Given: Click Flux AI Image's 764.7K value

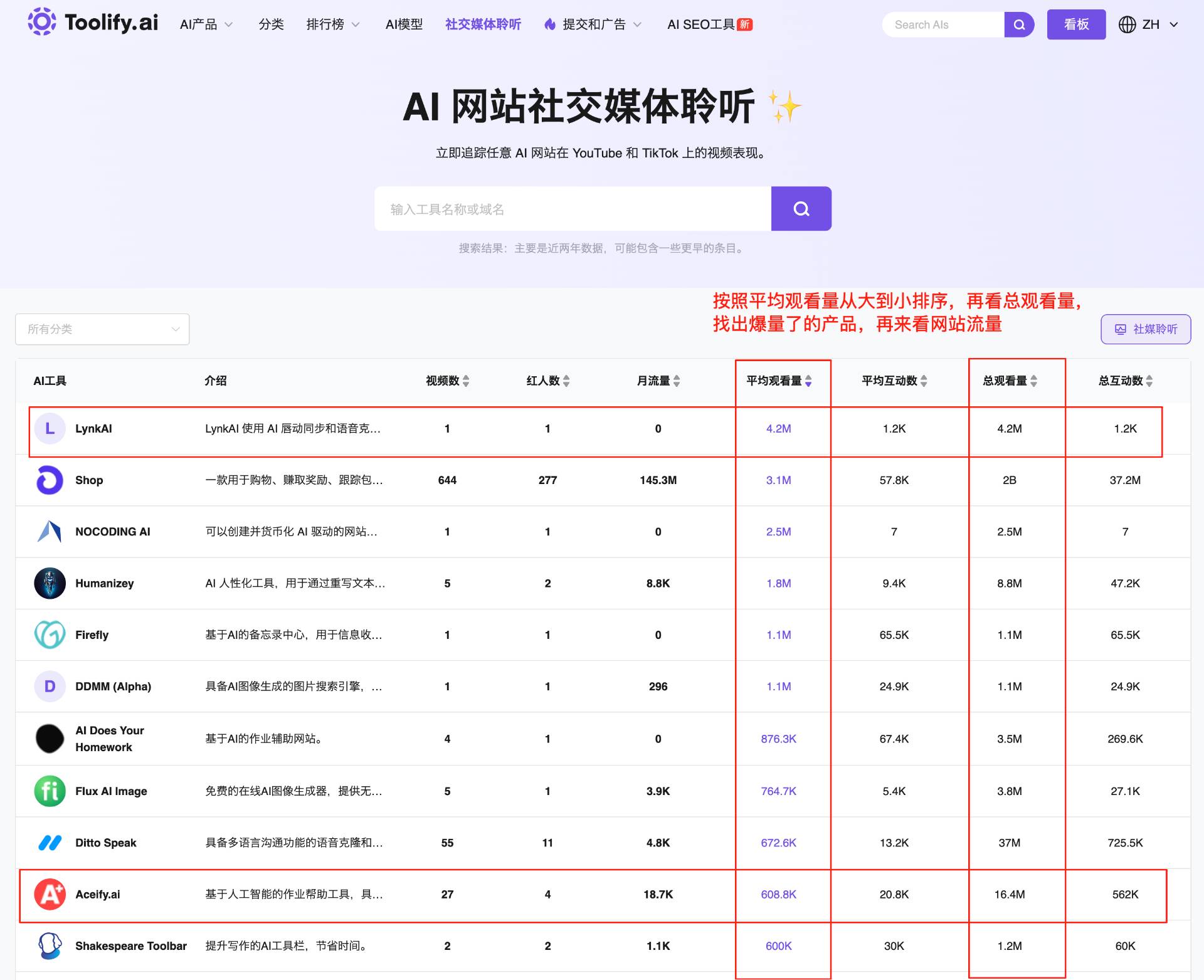Looking at the screenshot, I should coord(779,791).
